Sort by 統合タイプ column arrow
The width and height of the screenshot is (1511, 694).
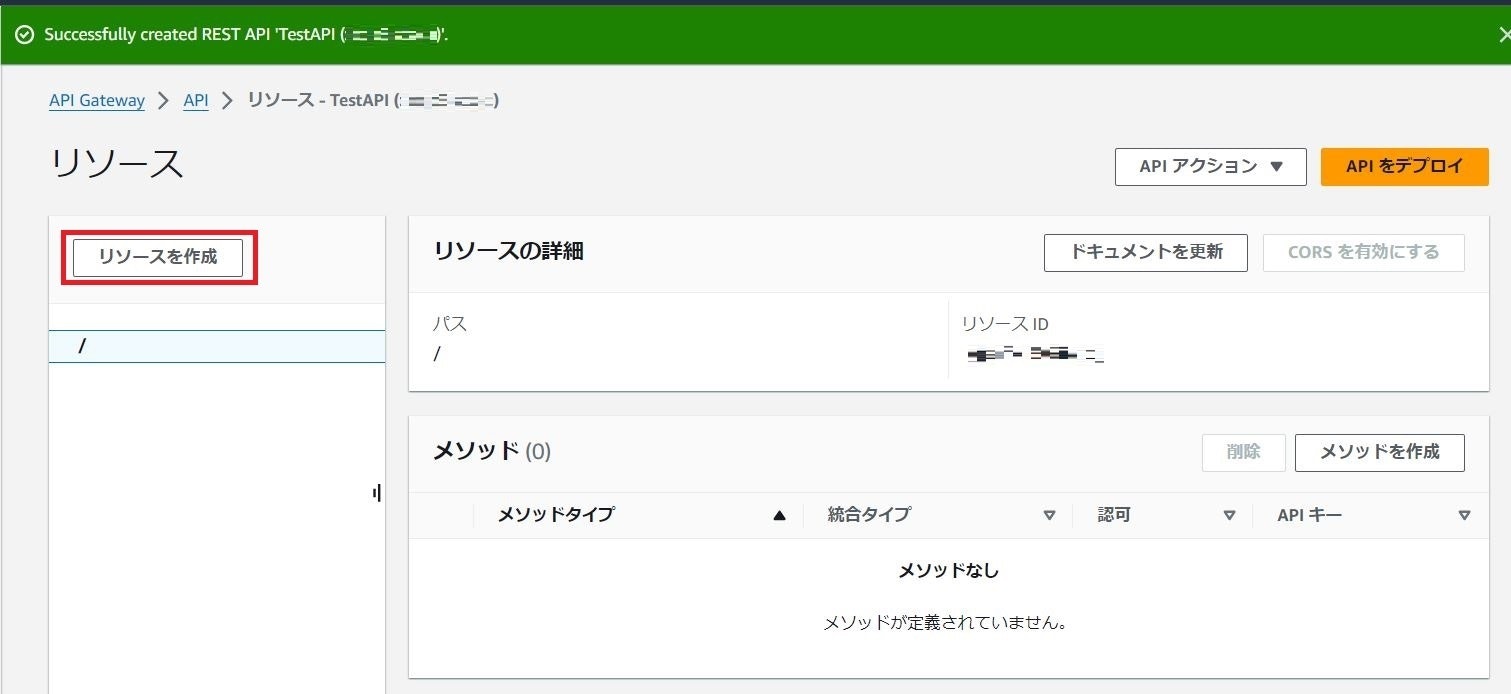(x=1049, y=516)
